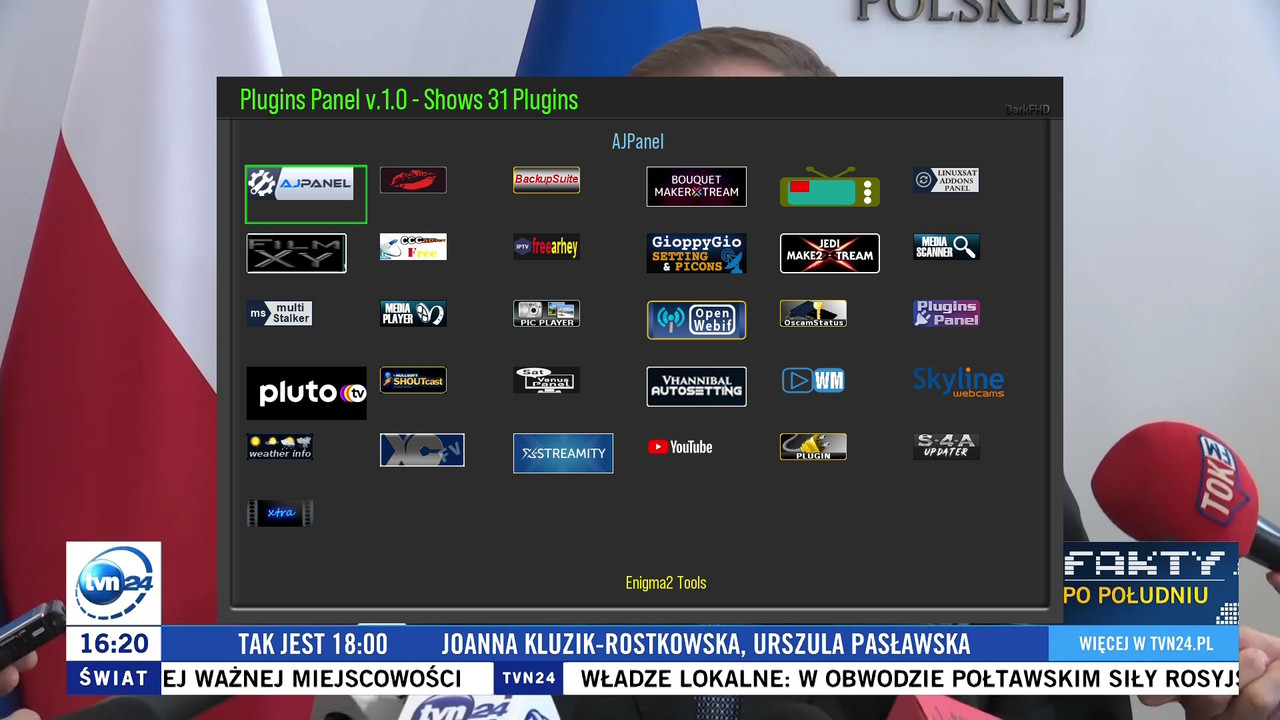The image size is (1280, 720).
Task: Click the ŚWIAT ticker label
Action: coord(114,678)
